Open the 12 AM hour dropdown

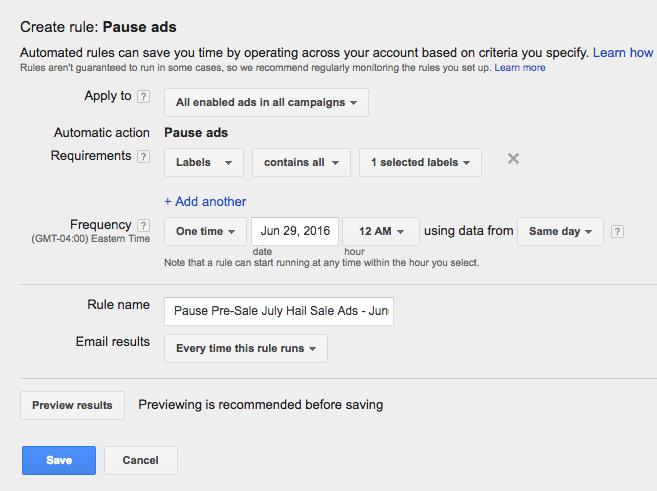coord(381,231)
